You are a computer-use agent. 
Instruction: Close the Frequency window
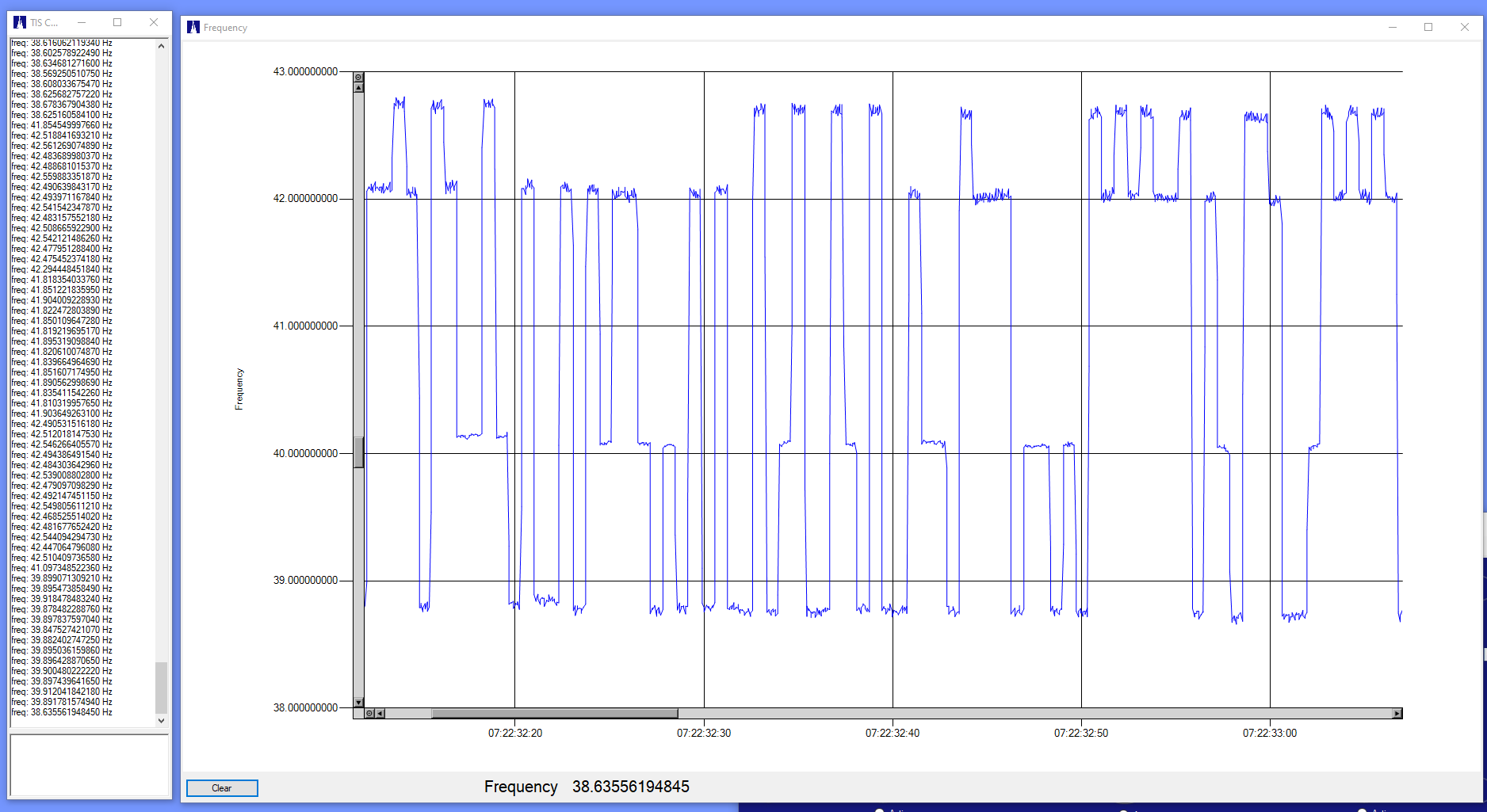(x=1465, y=27)
